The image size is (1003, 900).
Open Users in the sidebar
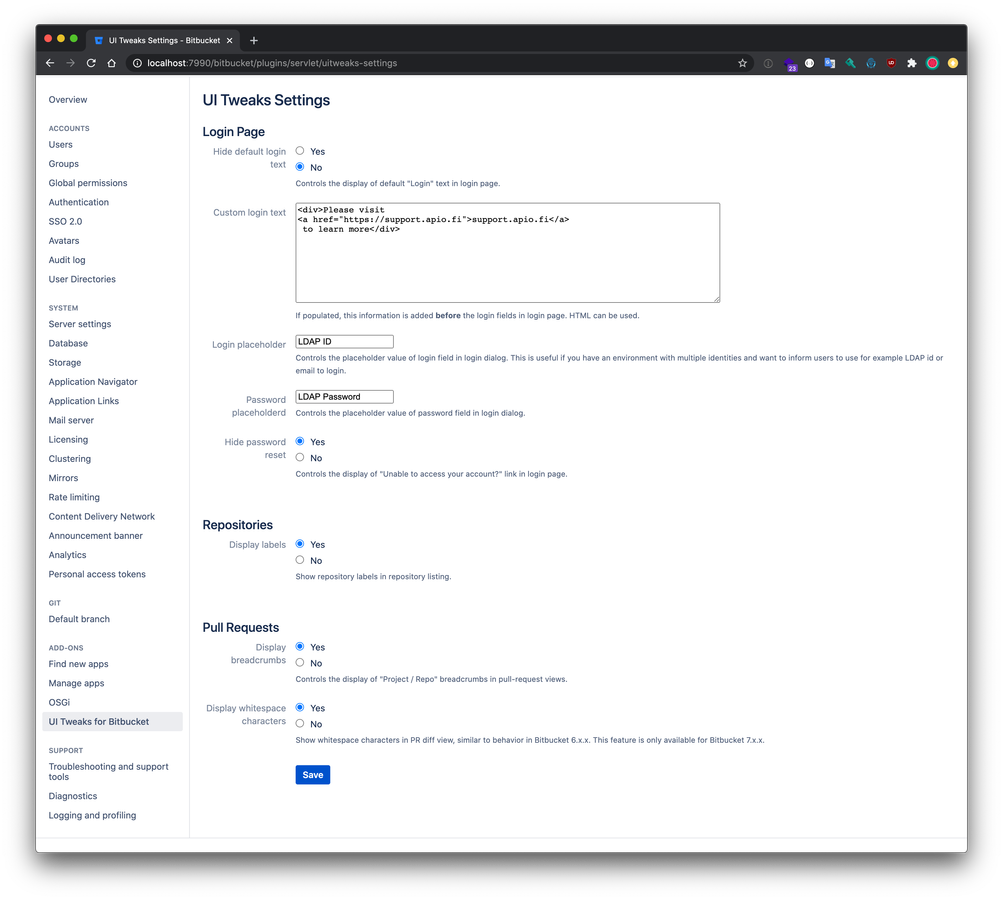click(61, 145)
